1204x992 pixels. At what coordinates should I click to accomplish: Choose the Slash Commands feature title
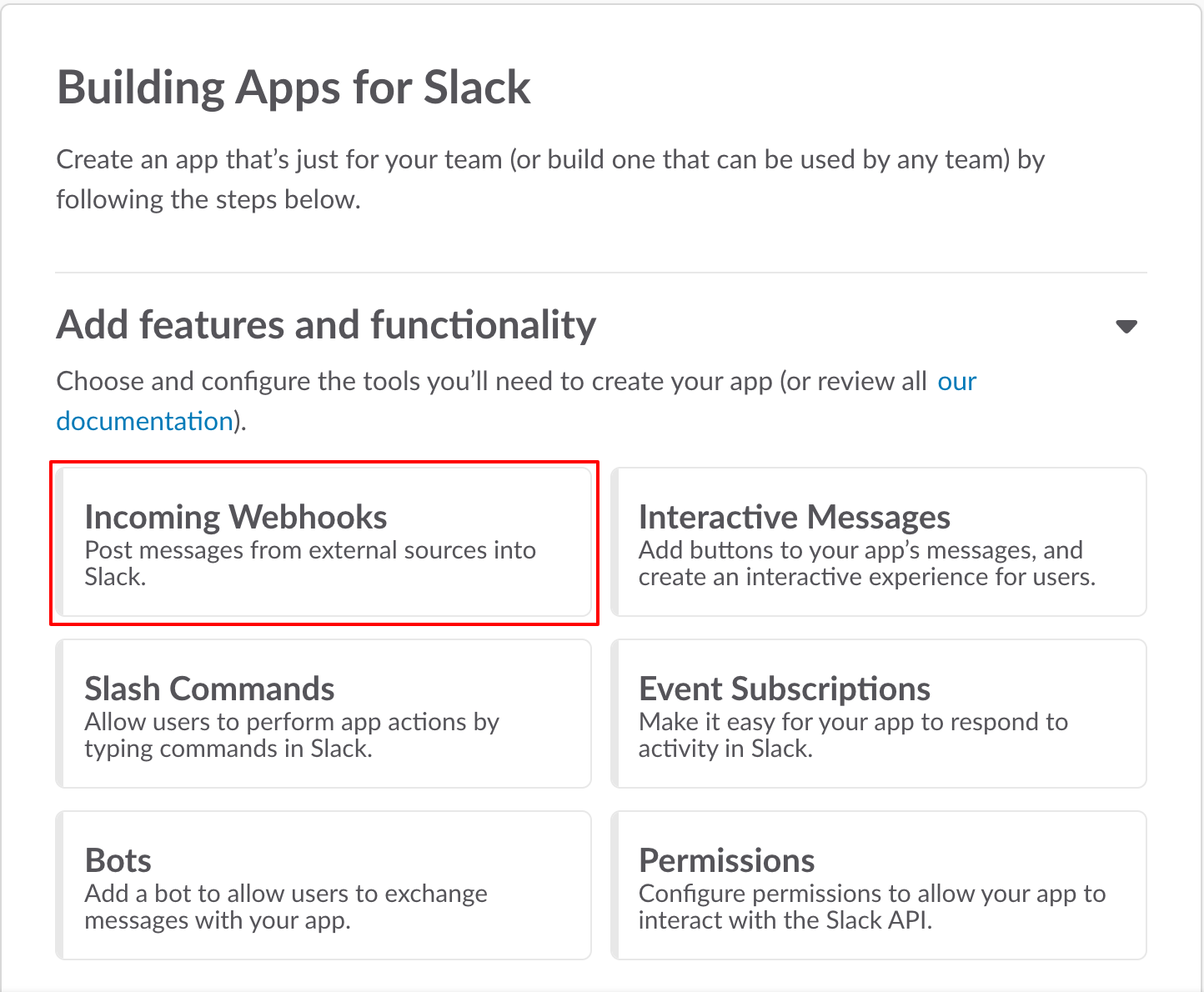pyautogui.click(x=209, y=689)
